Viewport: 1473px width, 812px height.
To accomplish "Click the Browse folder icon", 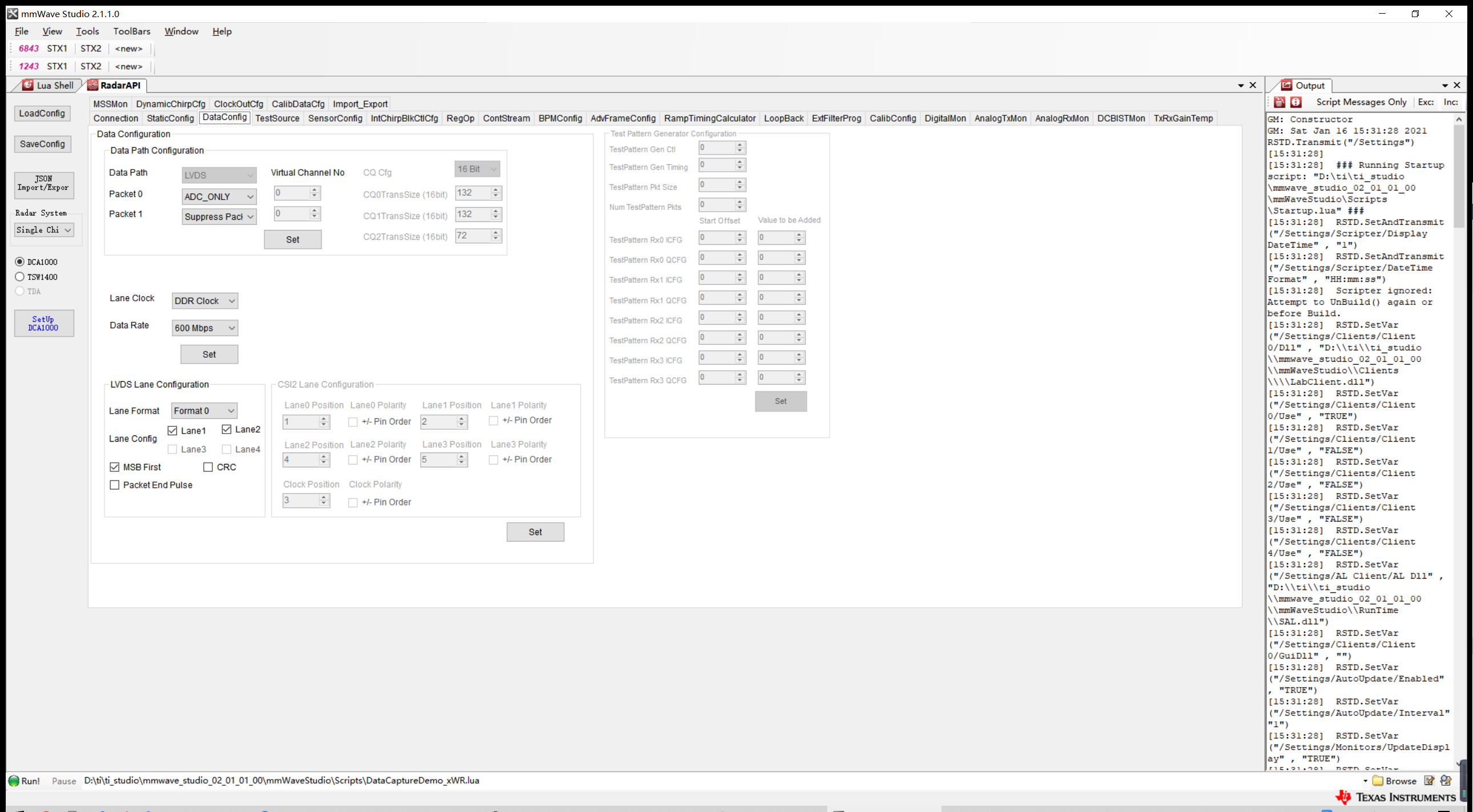I will coord(1378,781).
